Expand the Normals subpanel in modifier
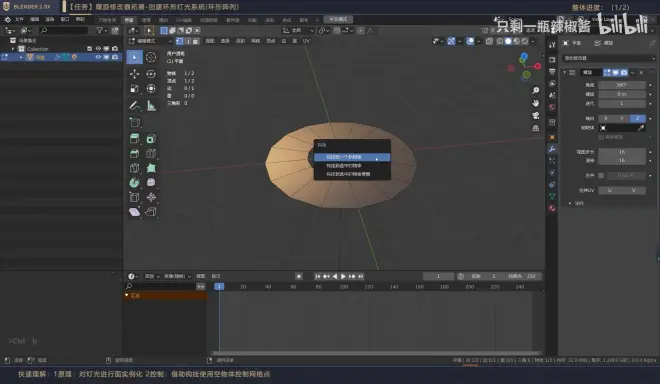This screenshot has height=384, width=660. [x=570, y=203]
